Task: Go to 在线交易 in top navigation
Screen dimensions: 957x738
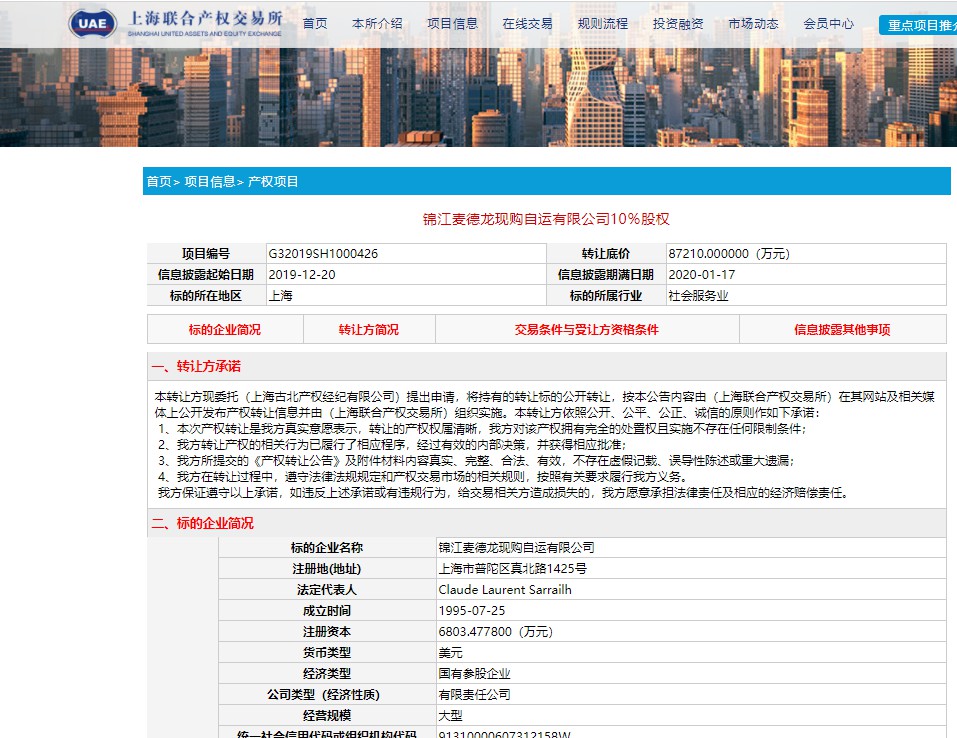Action: [x=527, y=23]
